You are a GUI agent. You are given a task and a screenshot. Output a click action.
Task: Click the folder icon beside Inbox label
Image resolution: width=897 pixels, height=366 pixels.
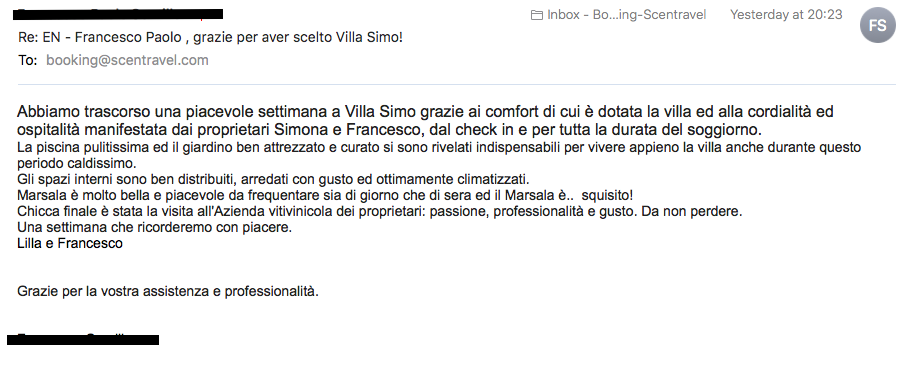click(537, 15)
